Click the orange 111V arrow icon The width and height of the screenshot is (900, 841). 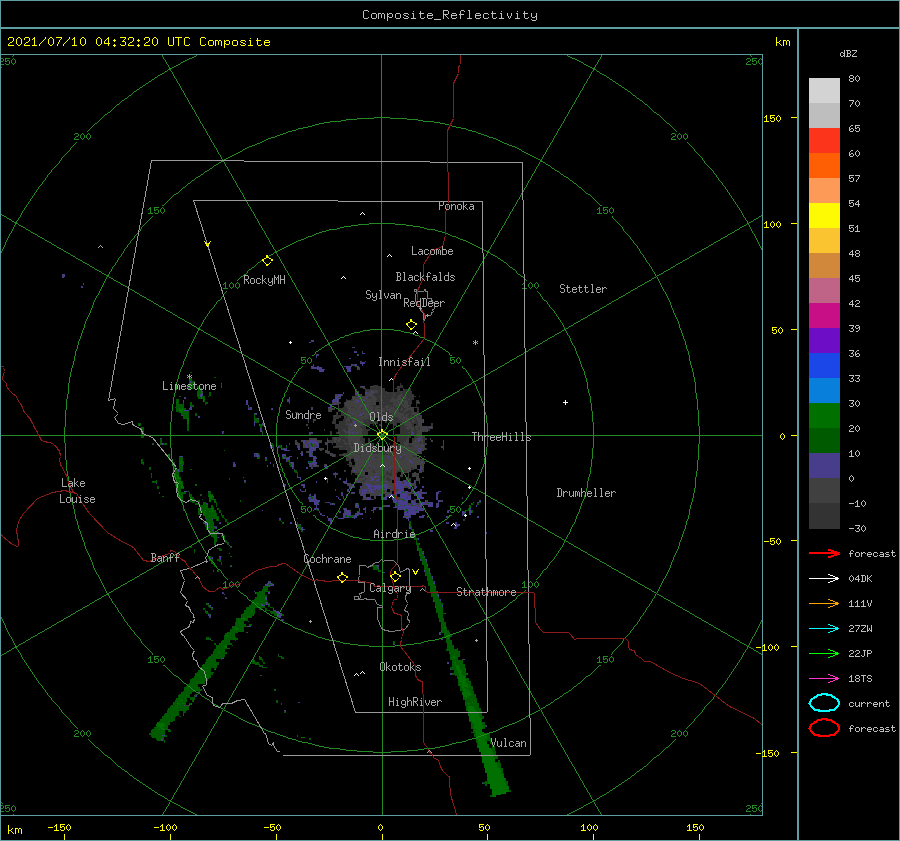point(824,603)
